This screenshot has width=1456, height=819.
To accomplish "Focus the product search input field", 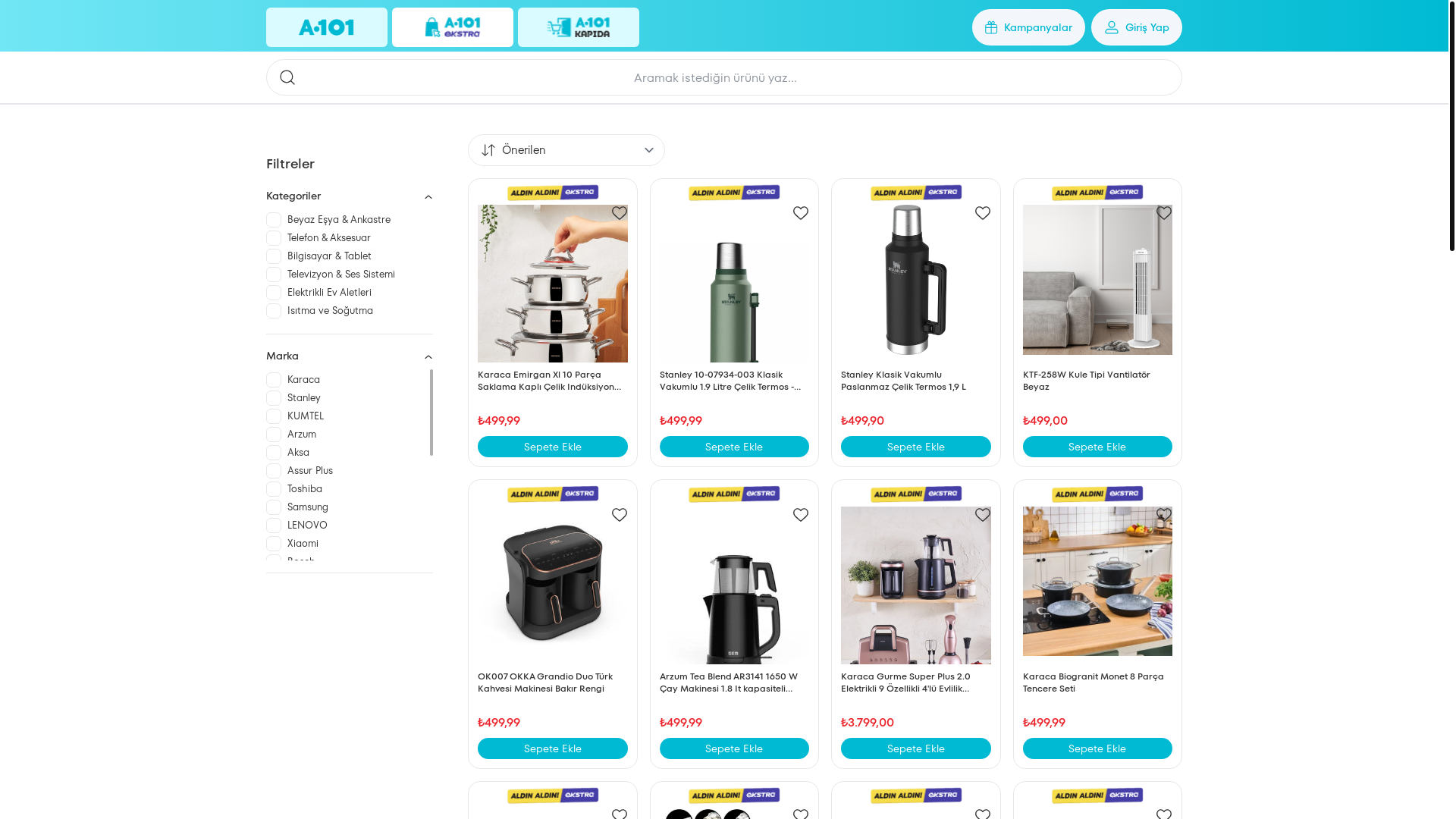I will 724,77.
